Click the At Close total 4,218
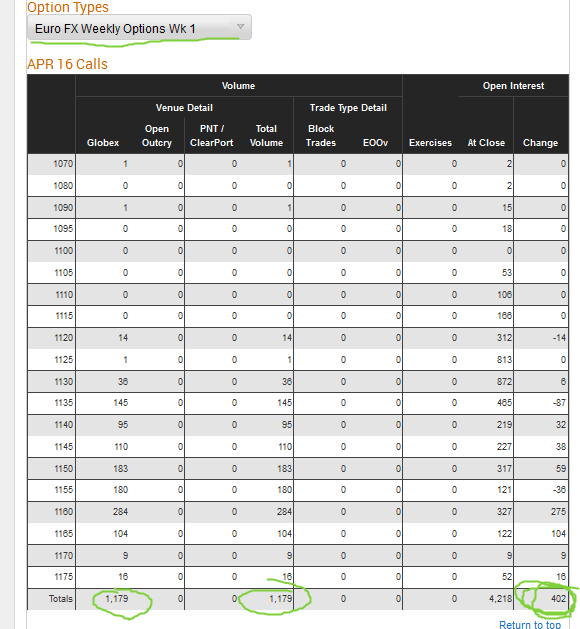 click(x=500, y=599)
